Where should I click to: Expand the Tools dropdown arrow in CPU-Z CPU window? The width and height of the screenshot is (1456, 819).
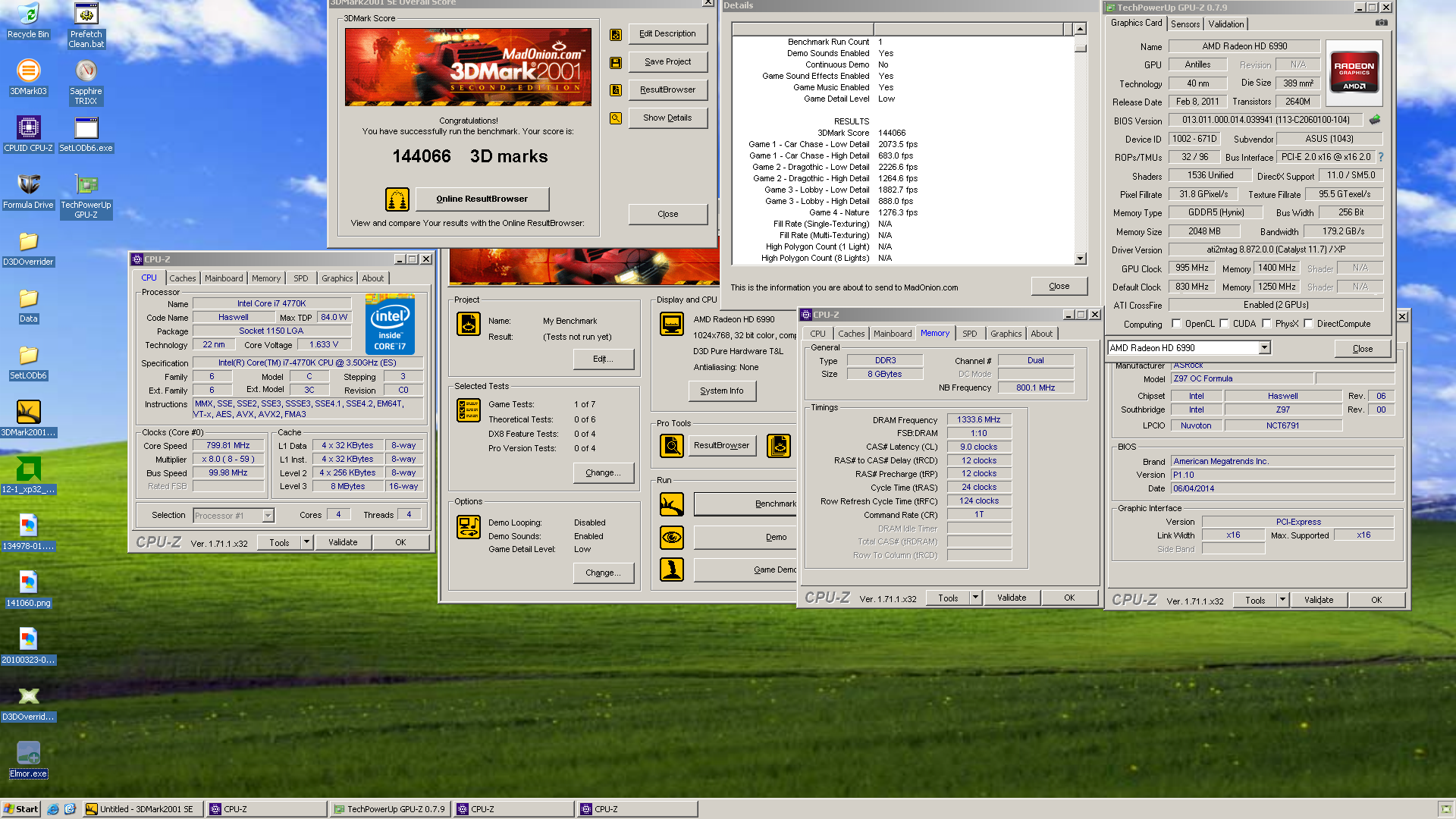click(x=306, y=542)
